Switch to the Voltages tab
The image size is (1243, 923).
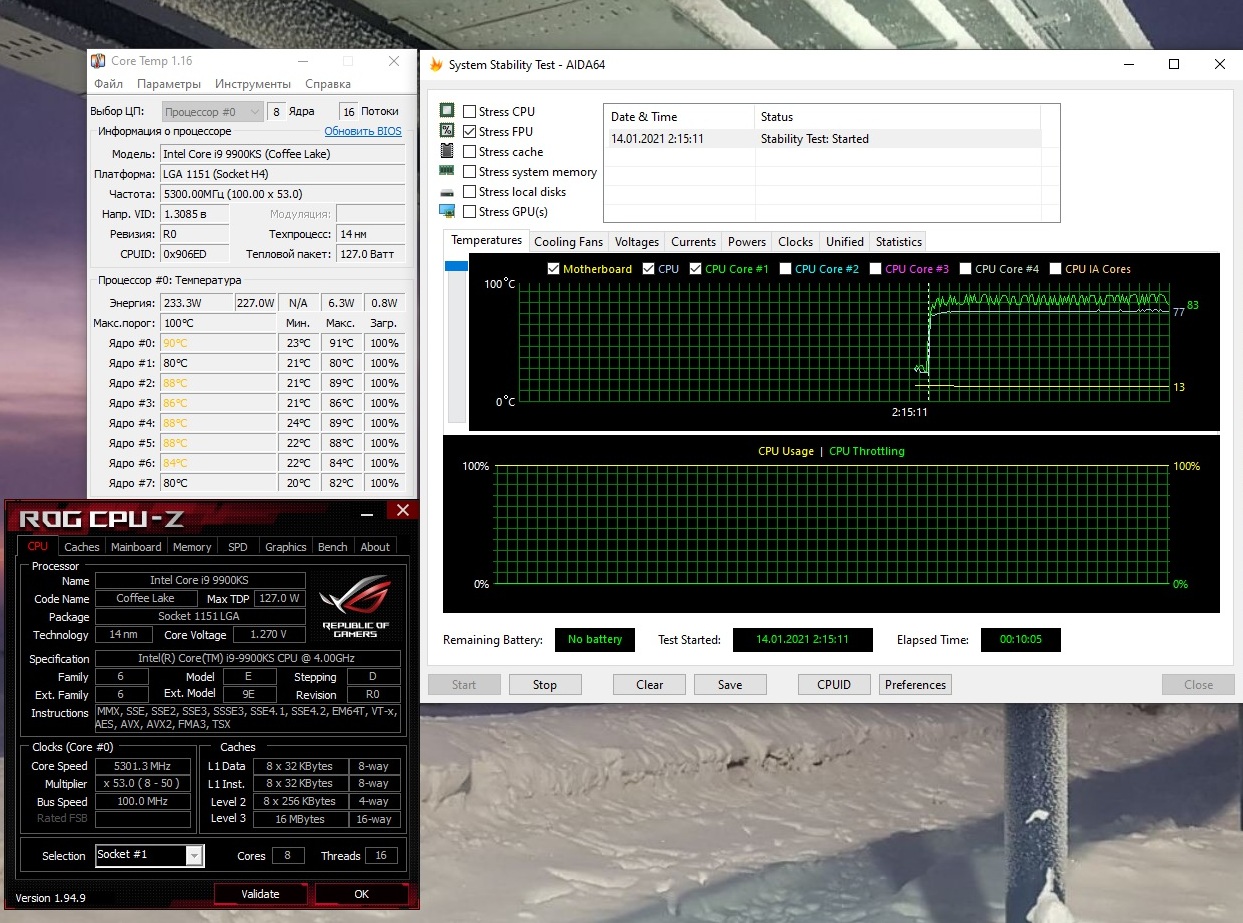637,242
